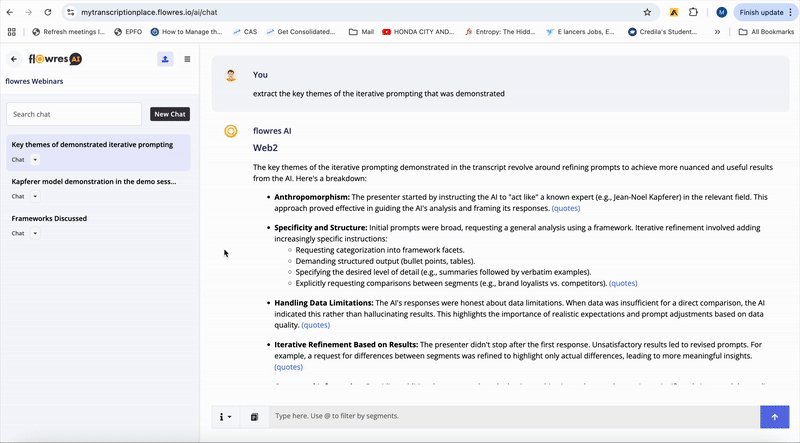Open the profile avatar M
Screen dimensions: 800x443
(721, 12)
